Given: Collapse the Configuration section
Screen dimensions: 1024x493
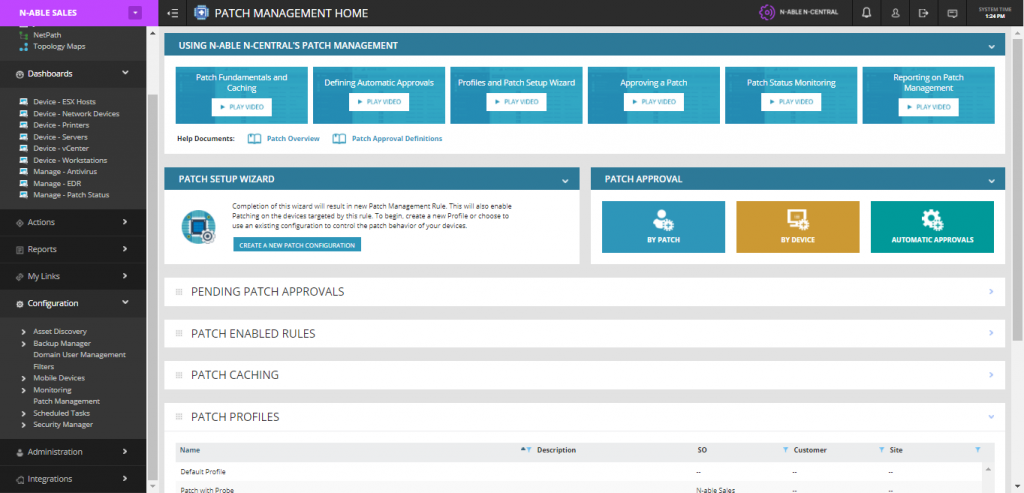Looking at the screenshot, I should (x=125, y=302).
